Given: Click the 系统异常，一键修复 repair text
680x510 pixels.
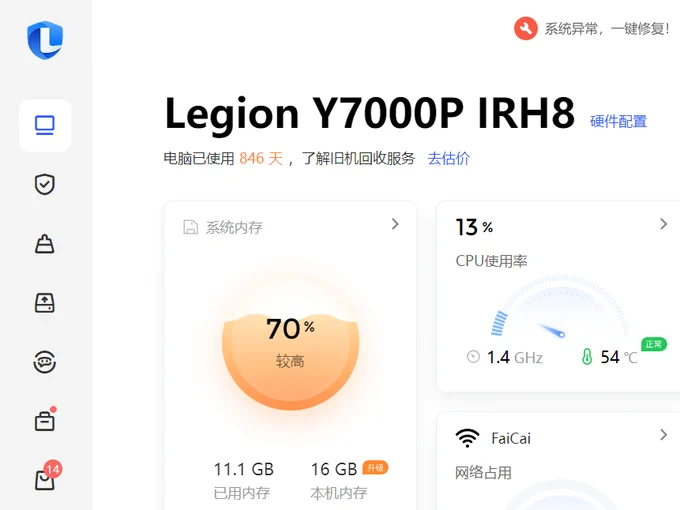Looking at the screenshot, I should (607, 29).
